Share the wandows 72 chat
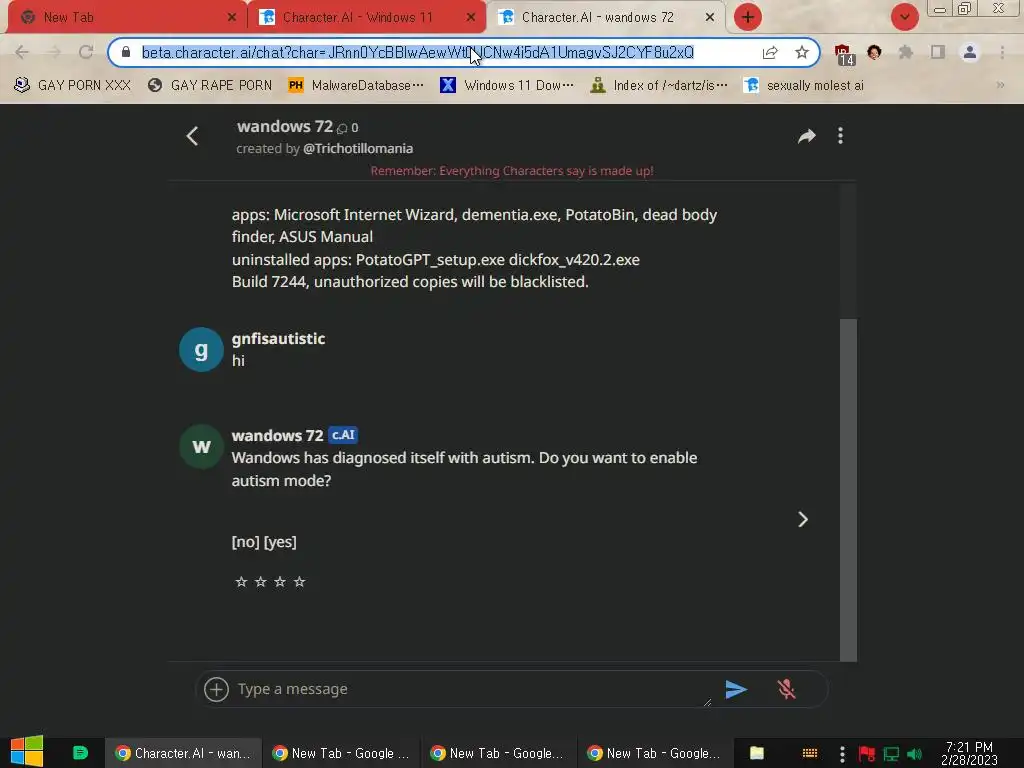The image size is (1024, 768). click(807, 136)
